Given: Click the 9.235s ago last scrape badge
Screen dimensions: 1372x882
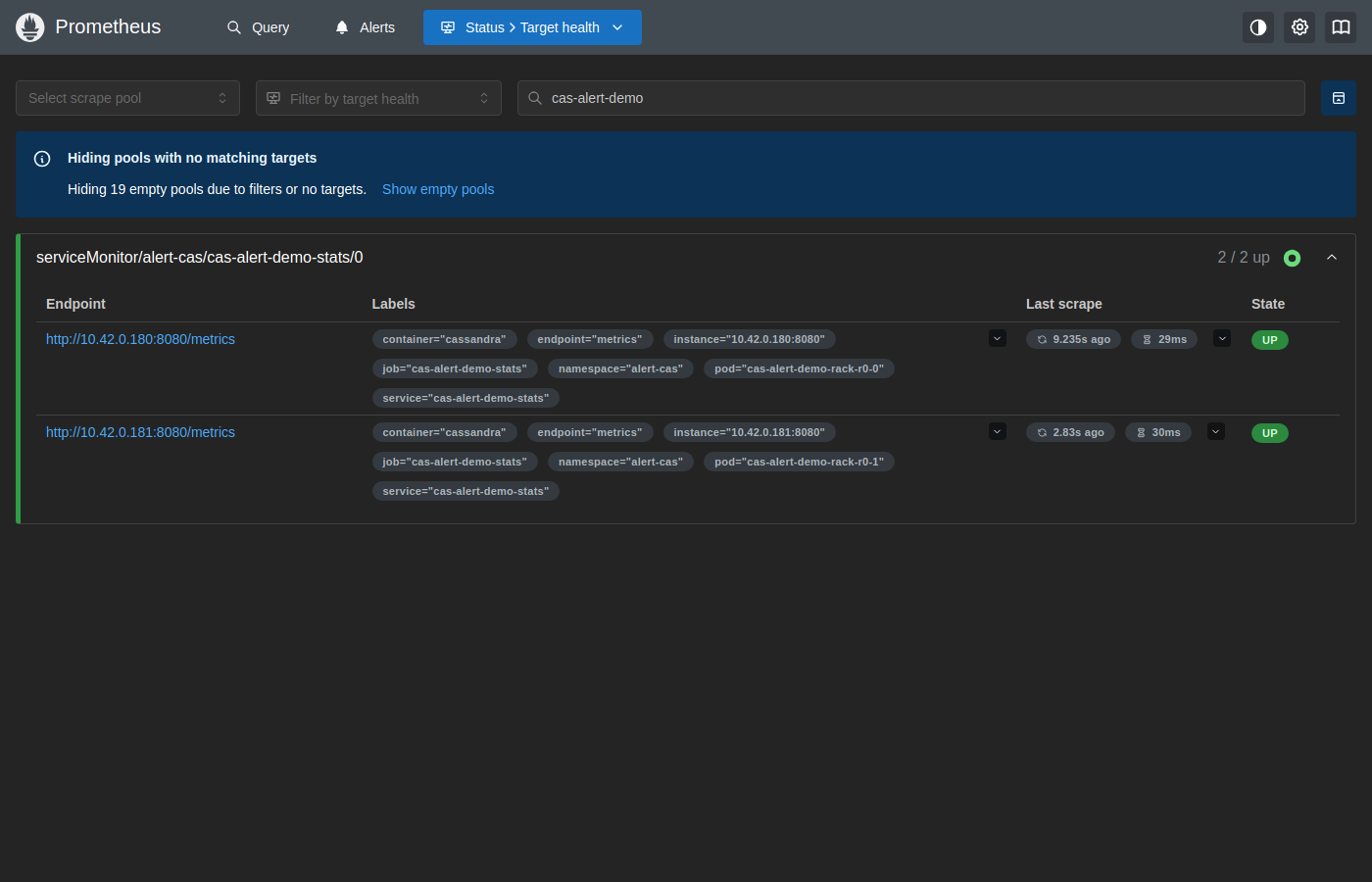Looking at the screenshot, I should (x=1074, y=339).
